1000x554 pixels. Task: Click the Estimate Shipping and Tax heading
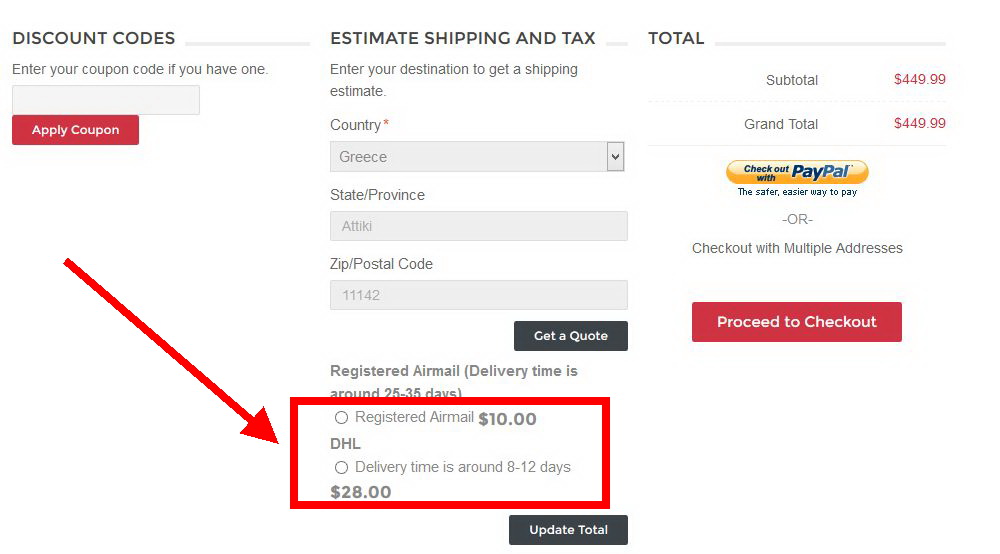coord(462,39)
